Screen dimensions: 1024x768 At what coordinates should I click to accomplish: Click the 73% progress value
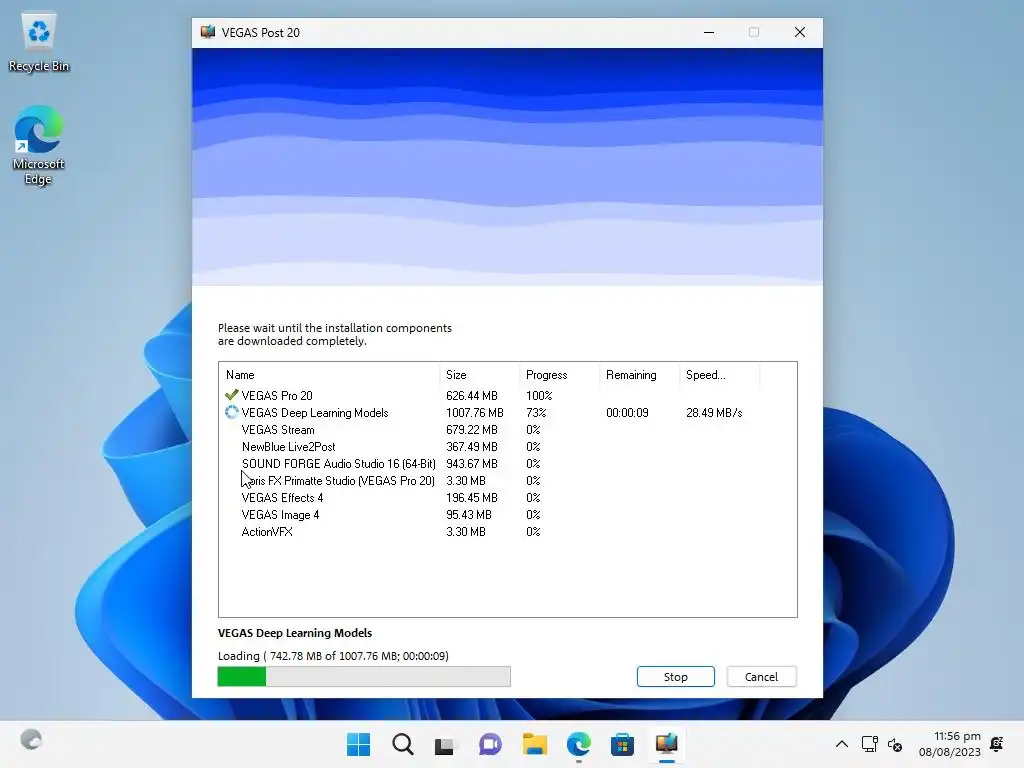coord(536,413)
